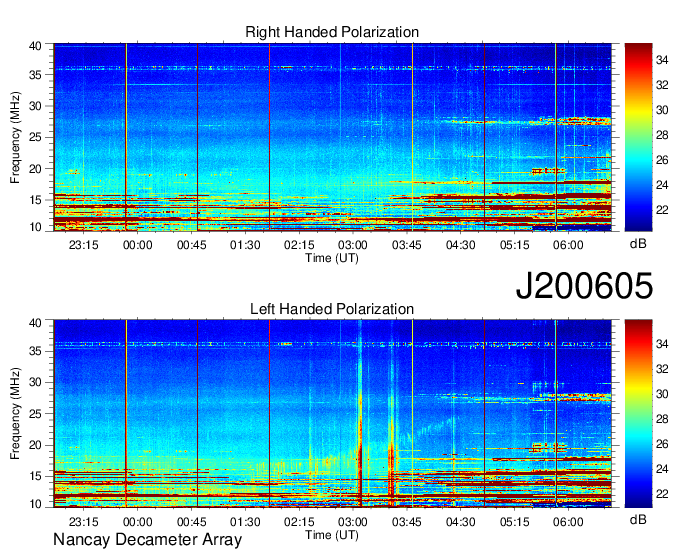
Task: Click the 'dB' unit label under top color bar
Action: click(638, 243)
